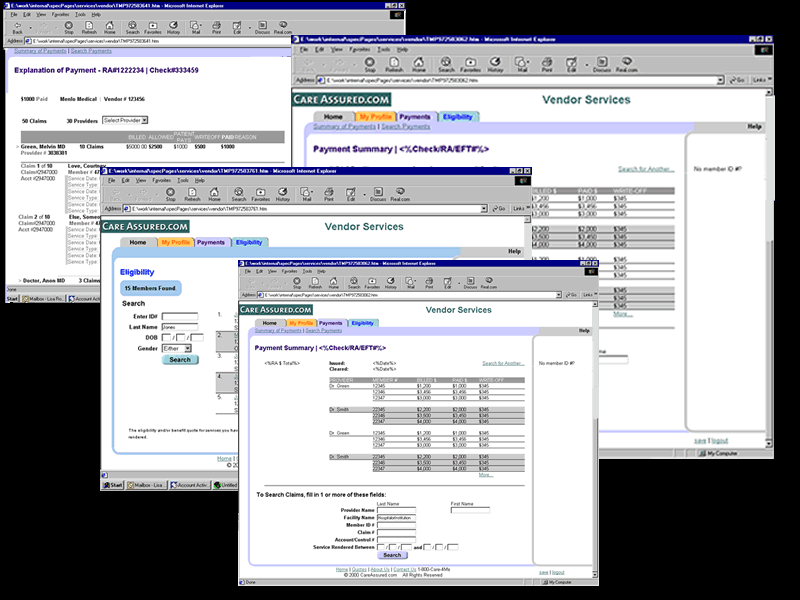The image size is (800, 600).
Task: Expand the Doctor, Anon MD provider row
Action: click(x=20, y=281)
